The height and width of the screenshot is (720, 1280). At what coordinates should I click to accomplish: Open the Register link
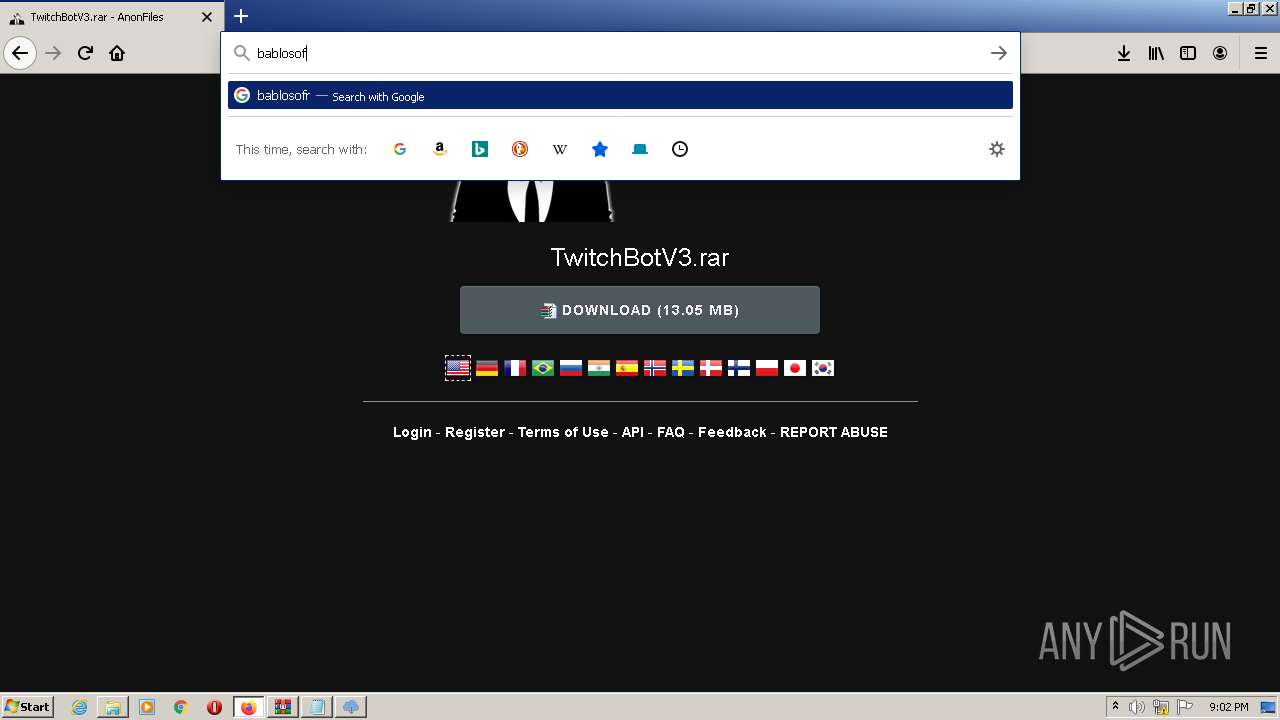[475, 432]
